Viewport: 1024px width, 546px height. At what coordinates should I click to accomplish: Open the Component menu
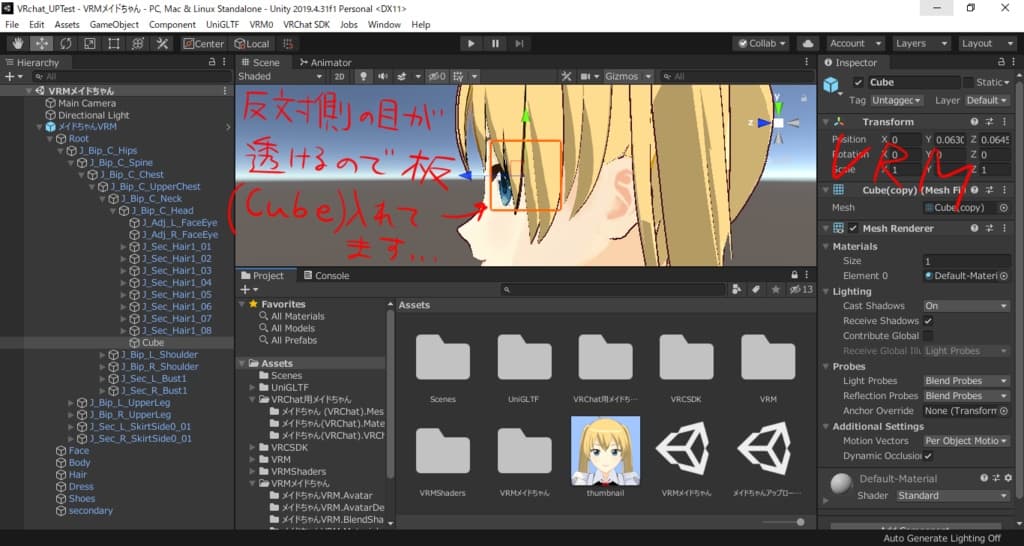(x=172, y=25)
